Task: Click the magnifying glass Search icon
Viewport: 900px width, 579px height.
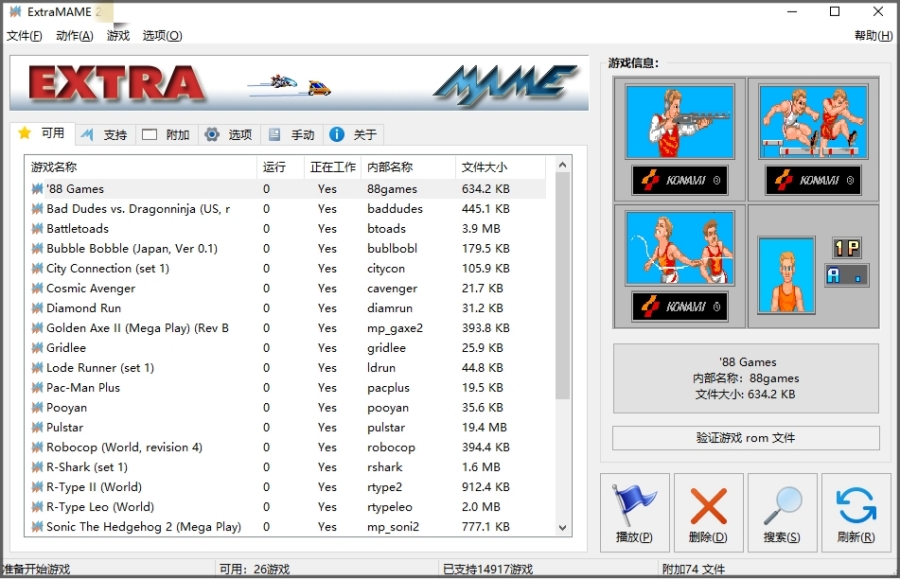Action: pyautogui.click(x=781, y=505)
